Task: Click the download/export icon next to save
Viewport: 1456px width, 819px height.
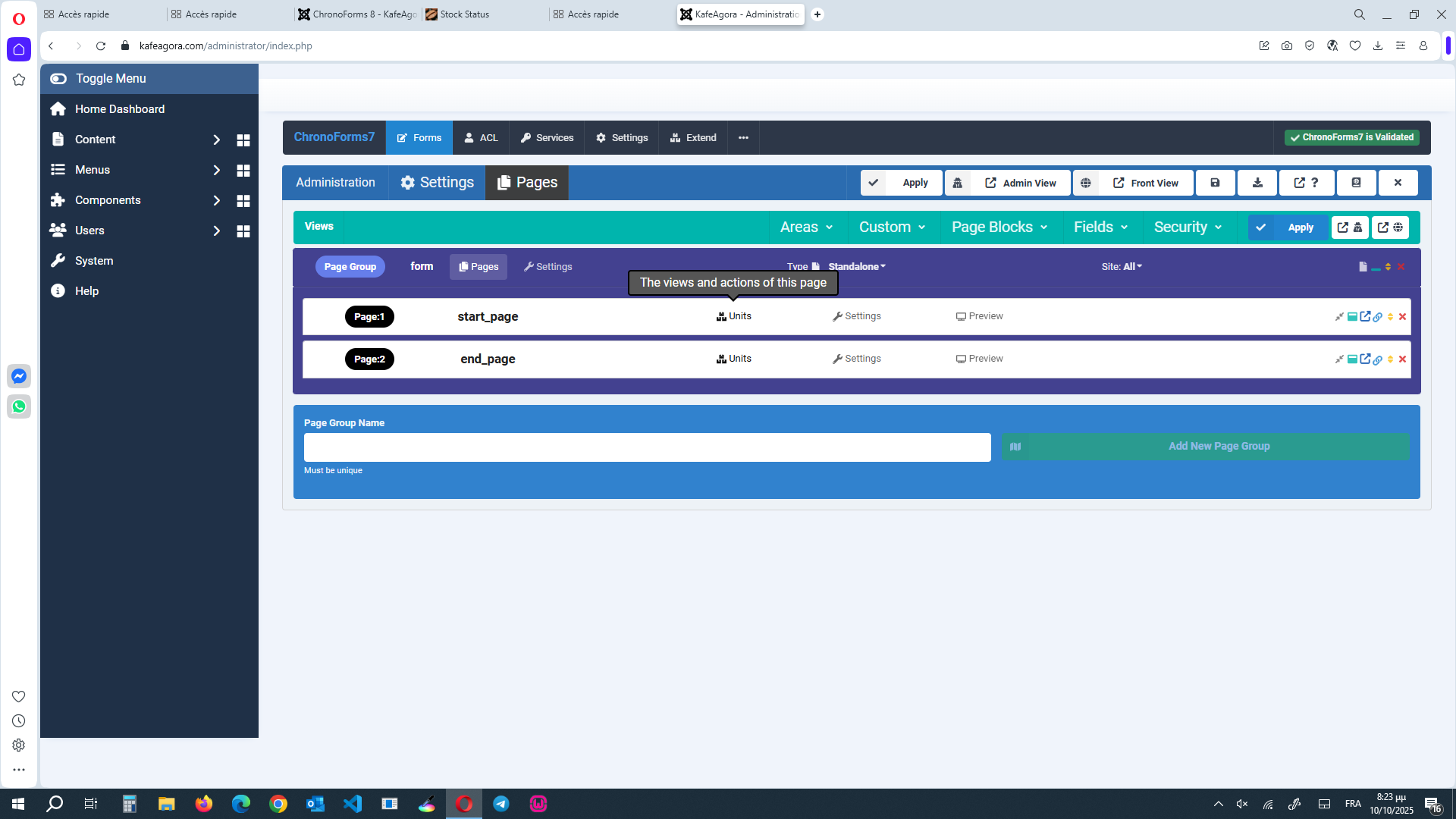Action: 1257,182
